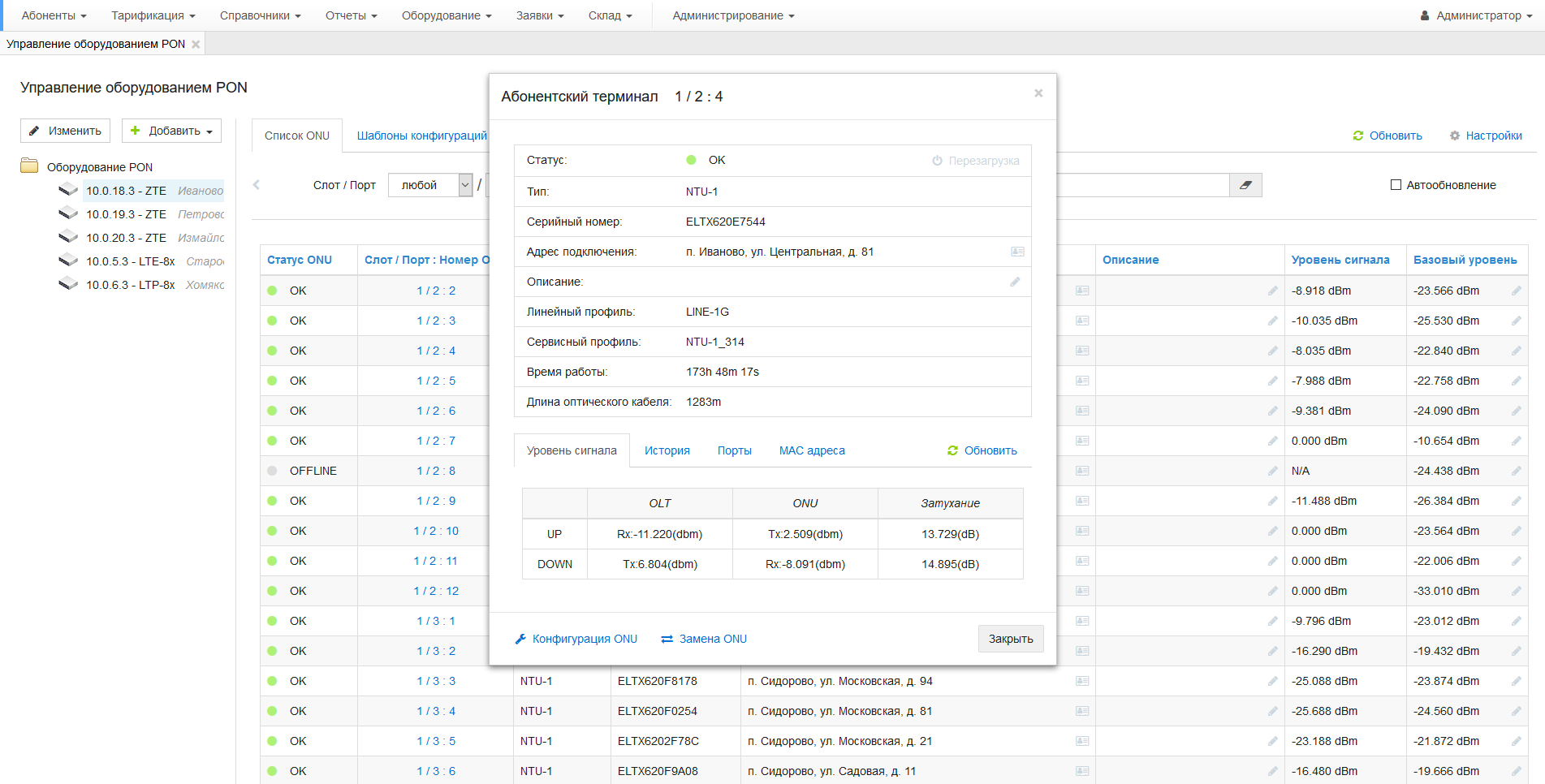Click address cell п. Сидорово, ул. Садовая, д. 11

point(917,771)
